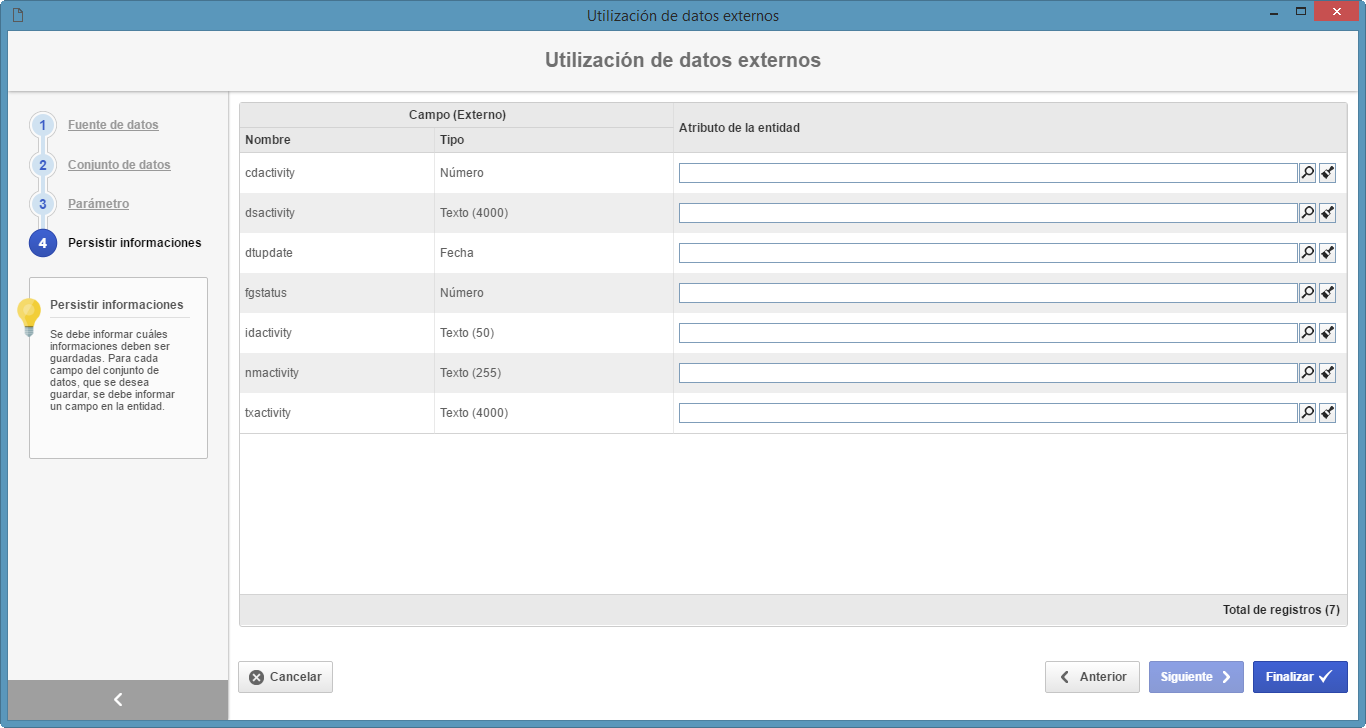Click the step 1 circle in the wizard
Screen dimensions: 1366x728
point(43,125)
